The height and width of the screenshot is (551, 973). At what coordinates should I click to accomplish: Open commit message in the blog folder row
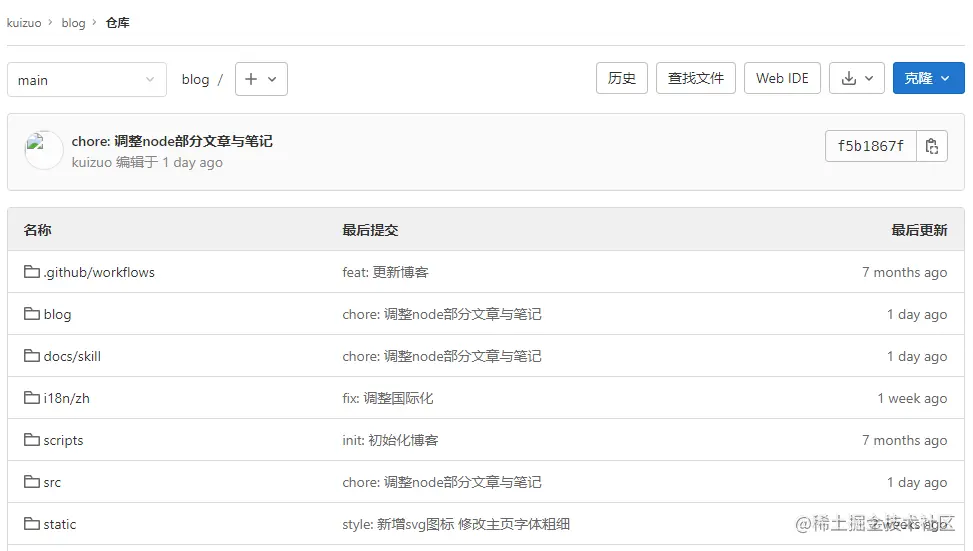coord(442,315)
